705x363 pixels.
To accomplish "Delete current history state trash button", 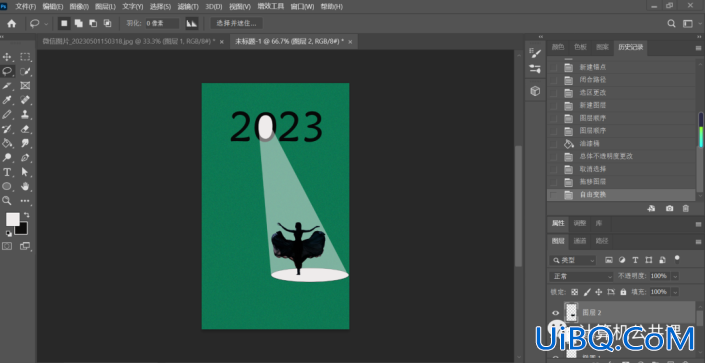I will (686, 208).
